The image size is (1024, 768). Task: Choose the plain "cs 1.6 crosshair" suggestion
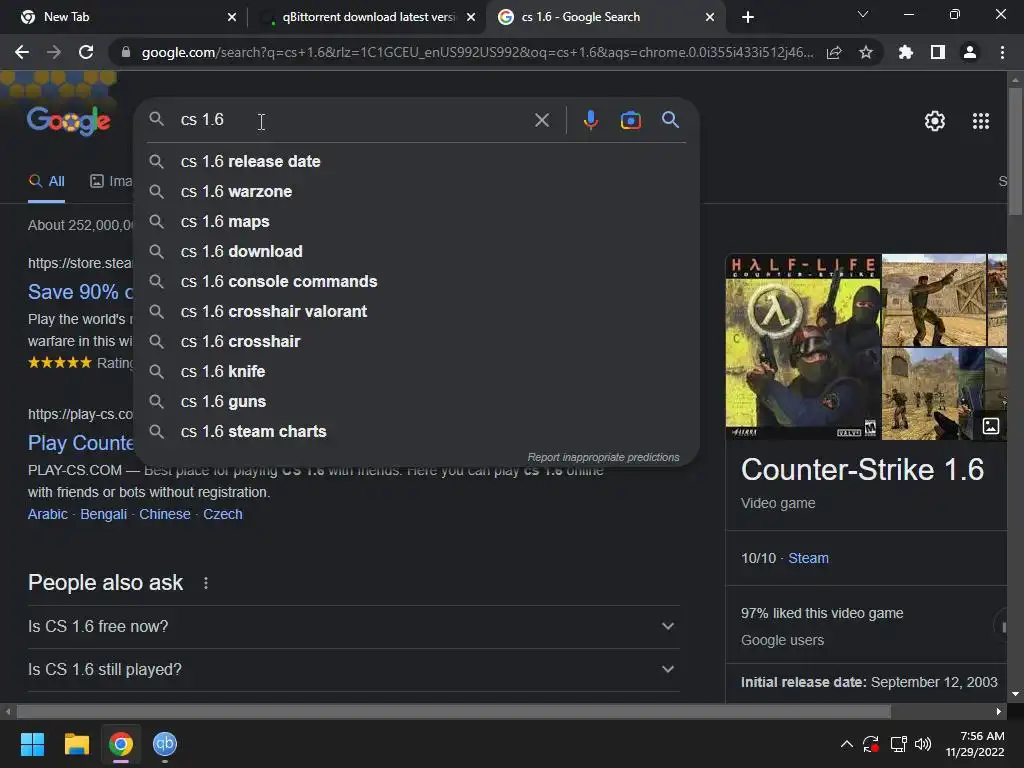coord(416,342)
